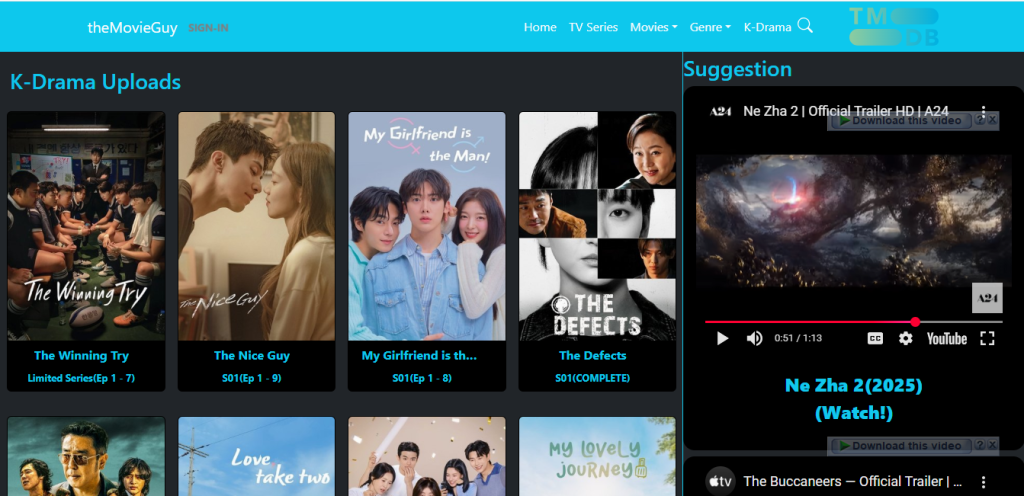Open The Defects poster thumbnail
The image size is (1024, 496).
tap(598, 226)
